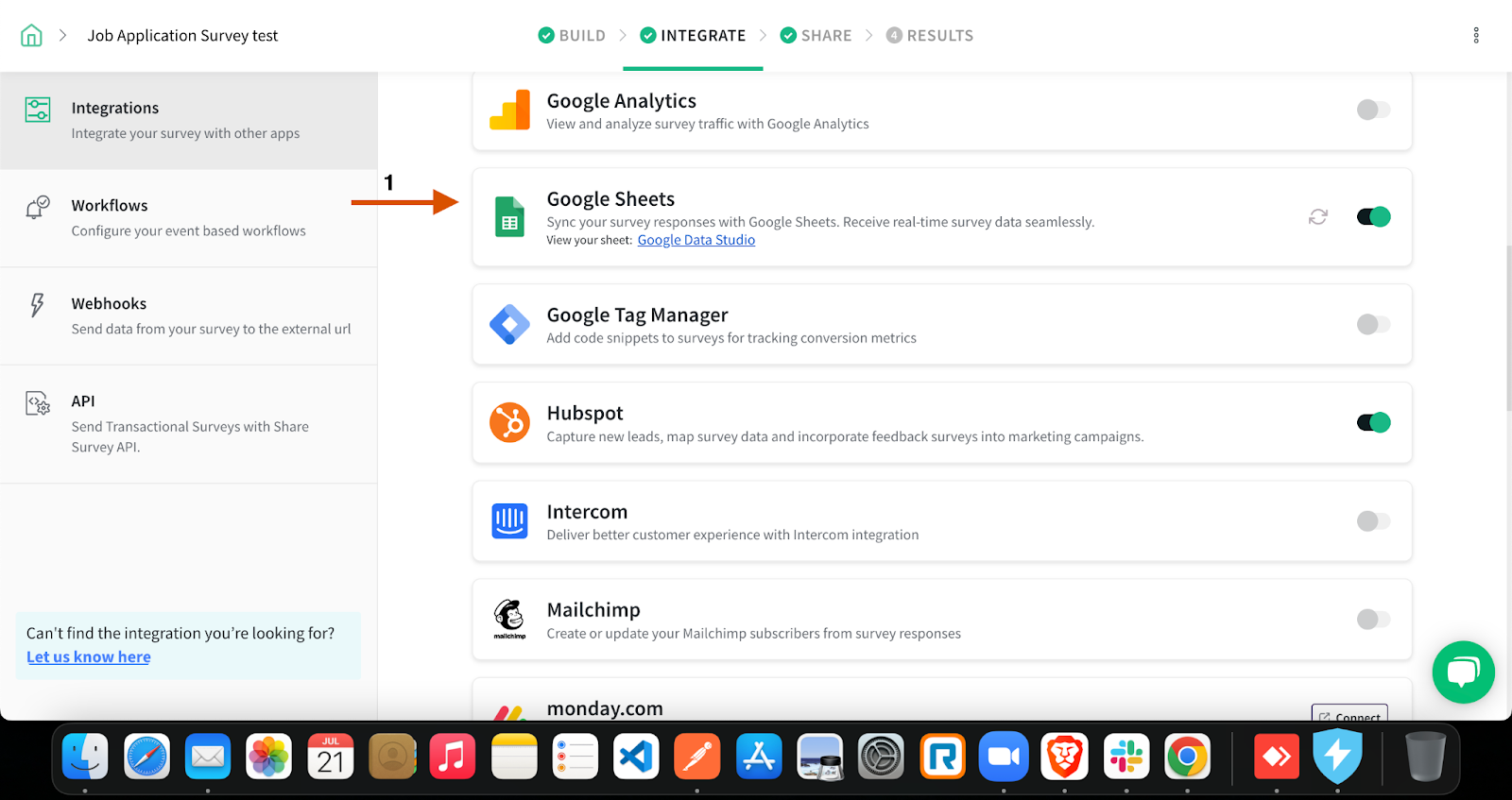This screenshot has width=1512, height=800.
Task: Open Mail app from the dock
Action: 208,757
